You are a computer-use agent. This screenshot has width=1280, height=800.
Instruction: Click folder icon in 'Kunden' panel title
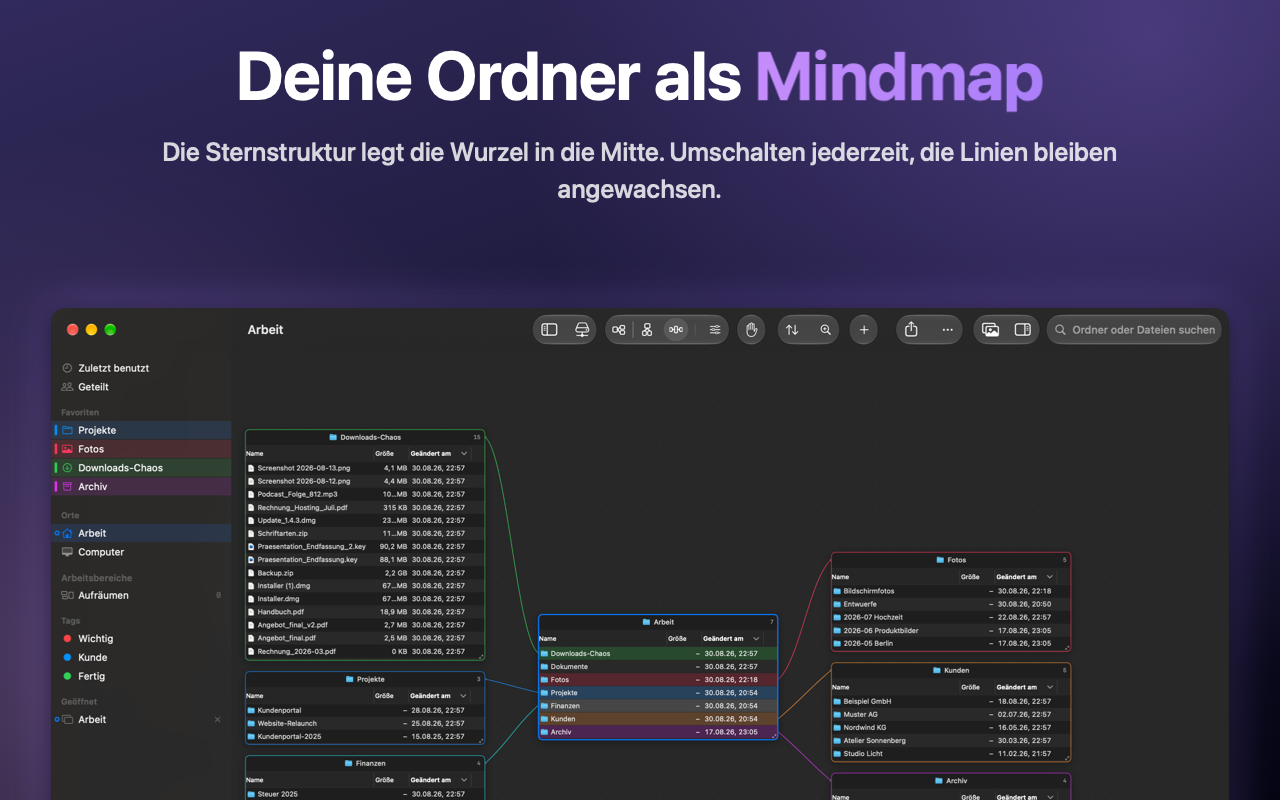pyautogui.click(x=937, y=670)
